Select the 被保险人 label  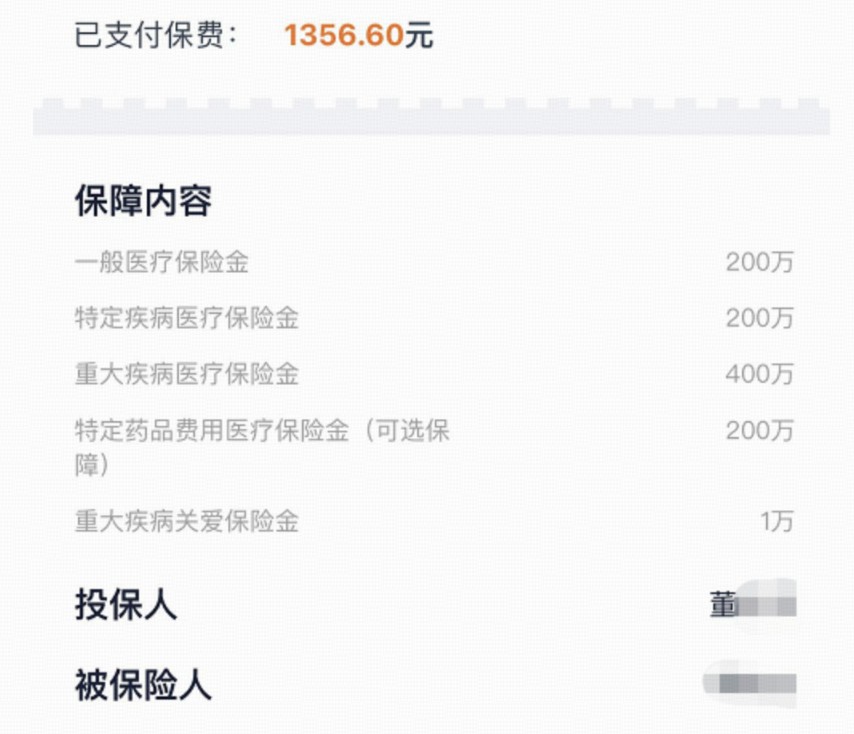143,685
